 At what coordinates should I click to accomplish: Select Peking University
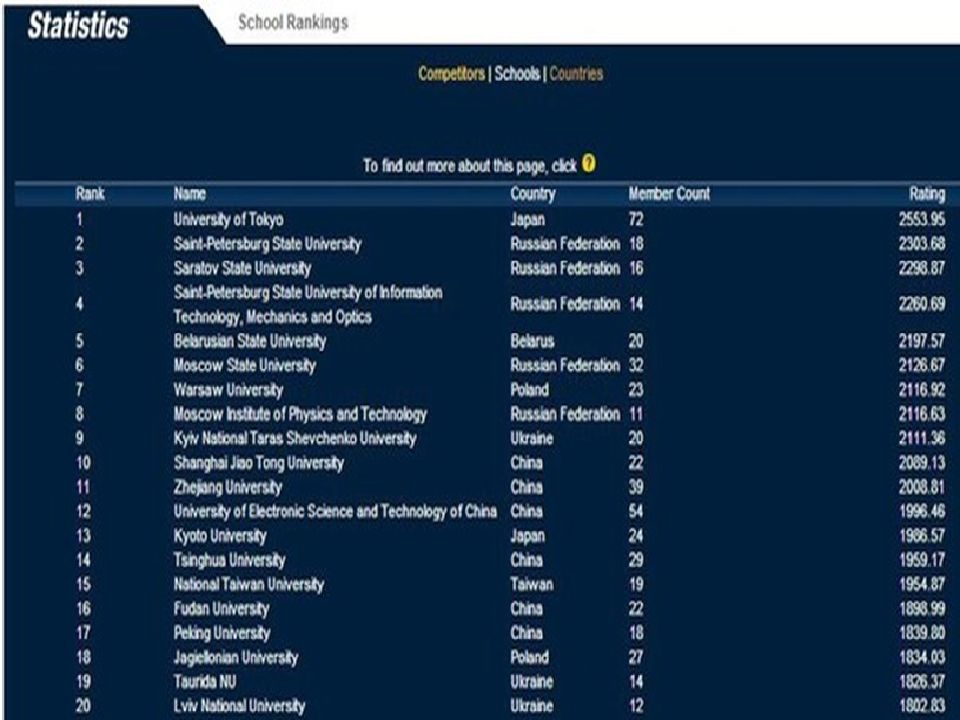pos(221,633)
